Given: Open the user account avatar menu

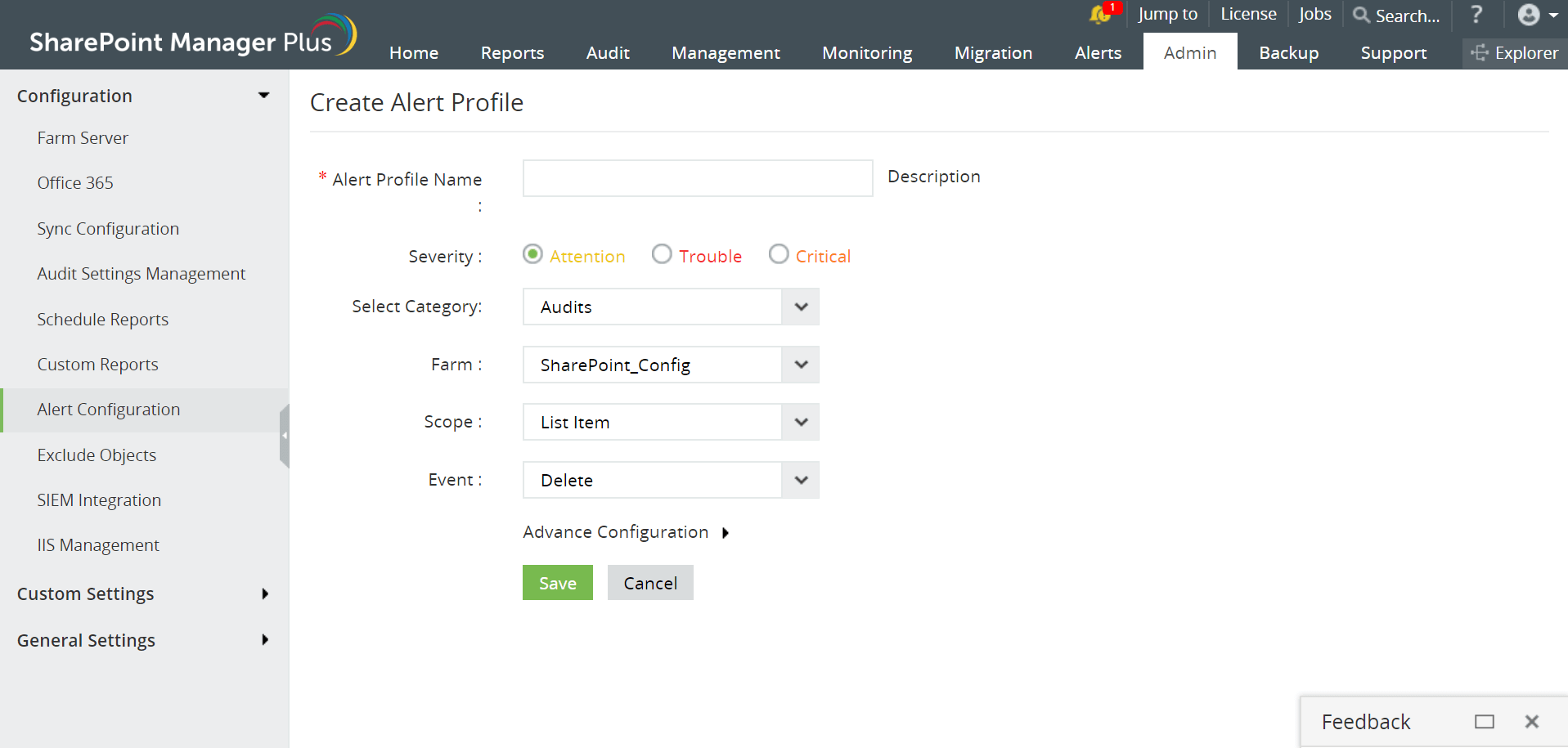Looking at the screenshot, I should coord(1538,15).
